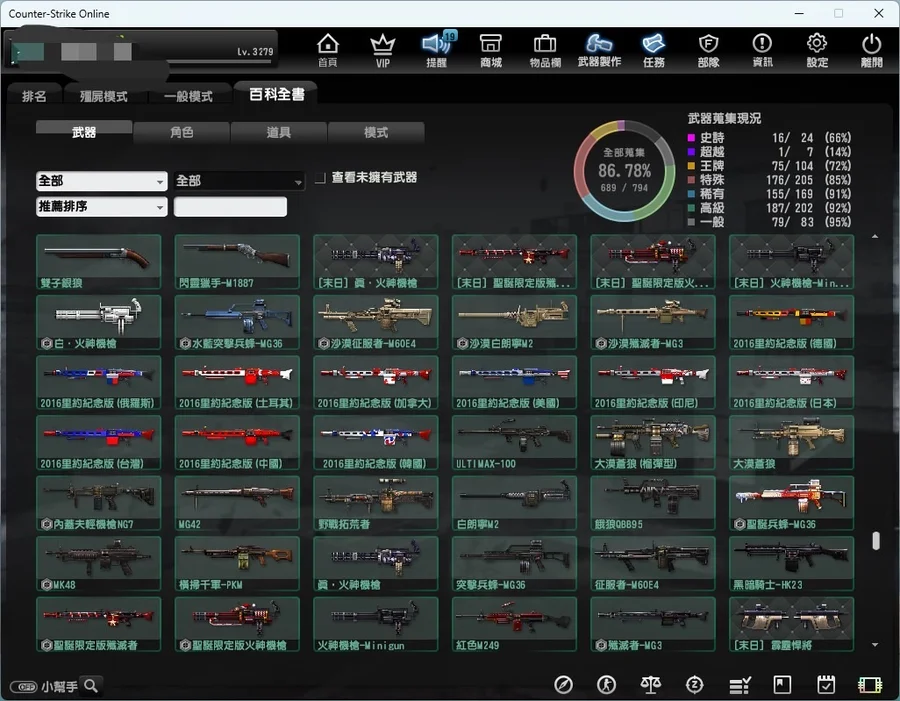Image resolution: width=900 pixels, height=701 pixels.
Task: Open the 物品欄 inventory briefcase icon
Action: click(545, 49)
